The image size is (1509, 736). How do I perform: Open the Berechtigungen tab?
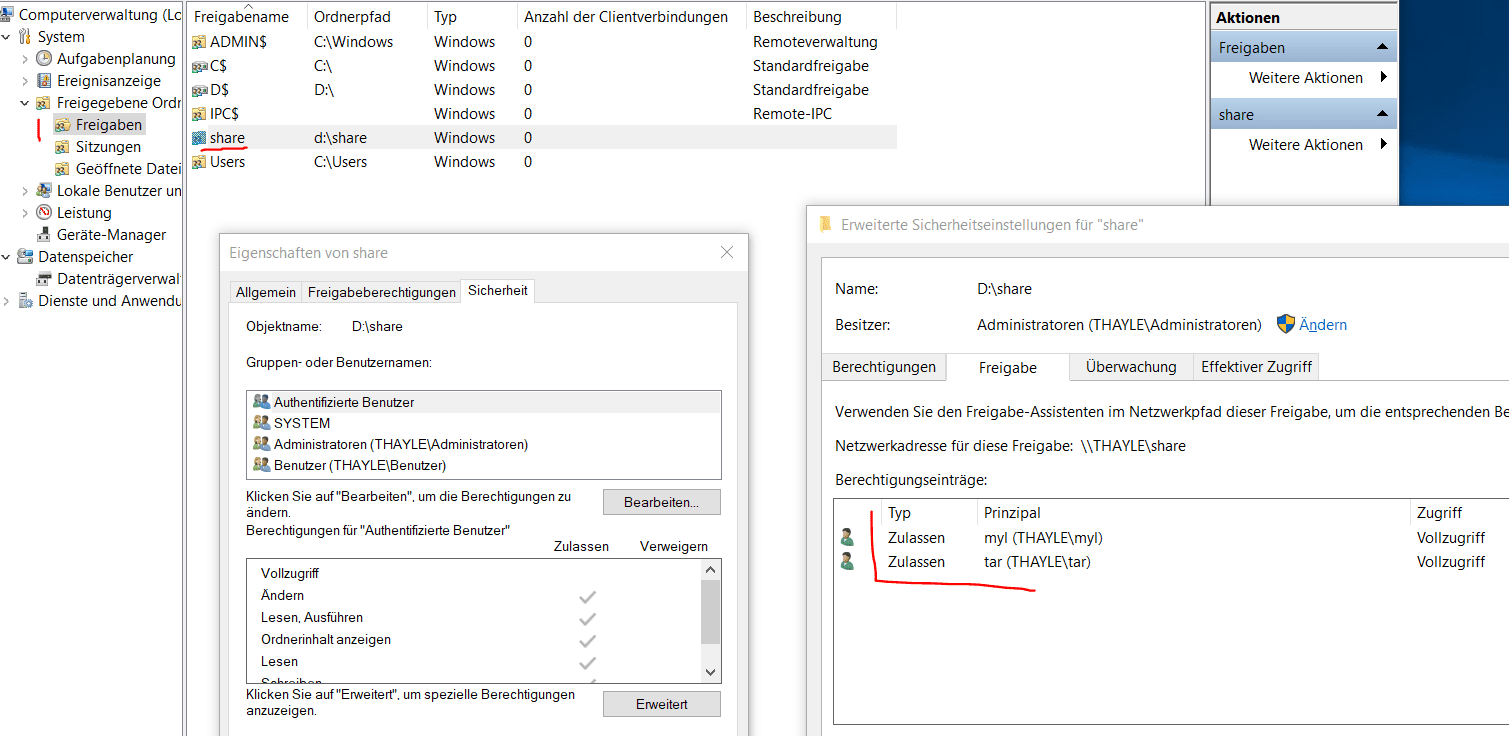(x=884, y=367)
